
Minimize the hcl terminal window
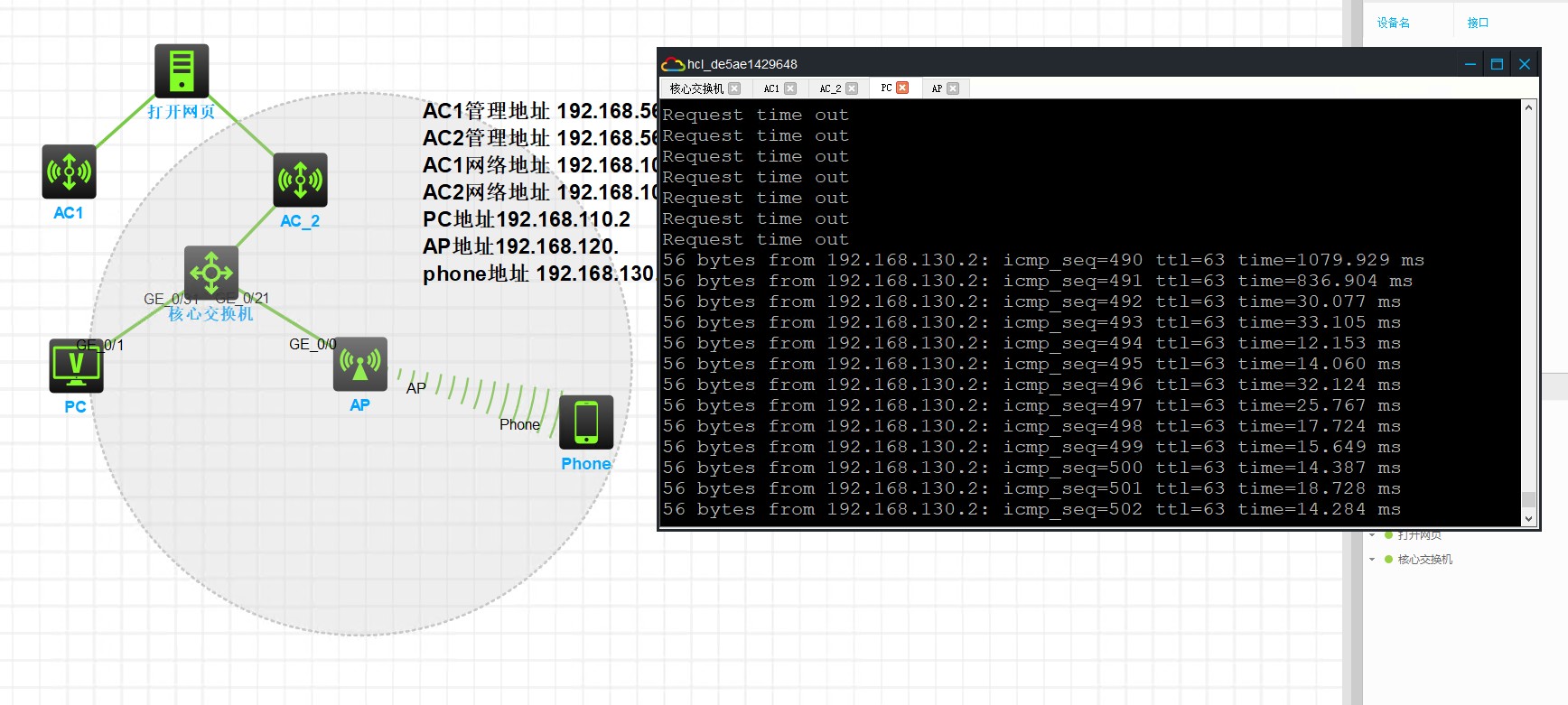point(1470,64)
